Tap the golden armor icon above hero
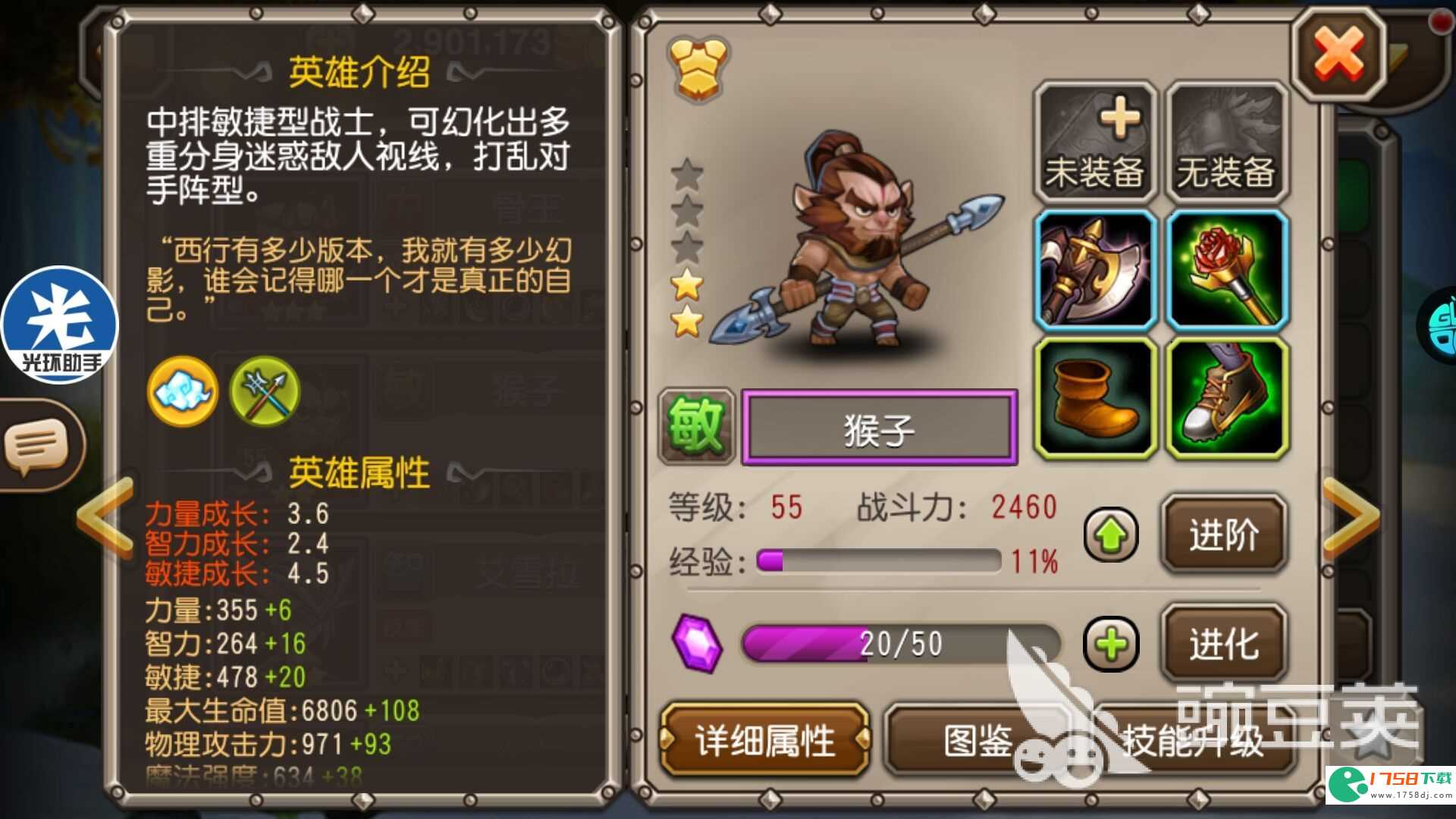The height and width of the screenshot is (819, 1456). click(697, 68)
